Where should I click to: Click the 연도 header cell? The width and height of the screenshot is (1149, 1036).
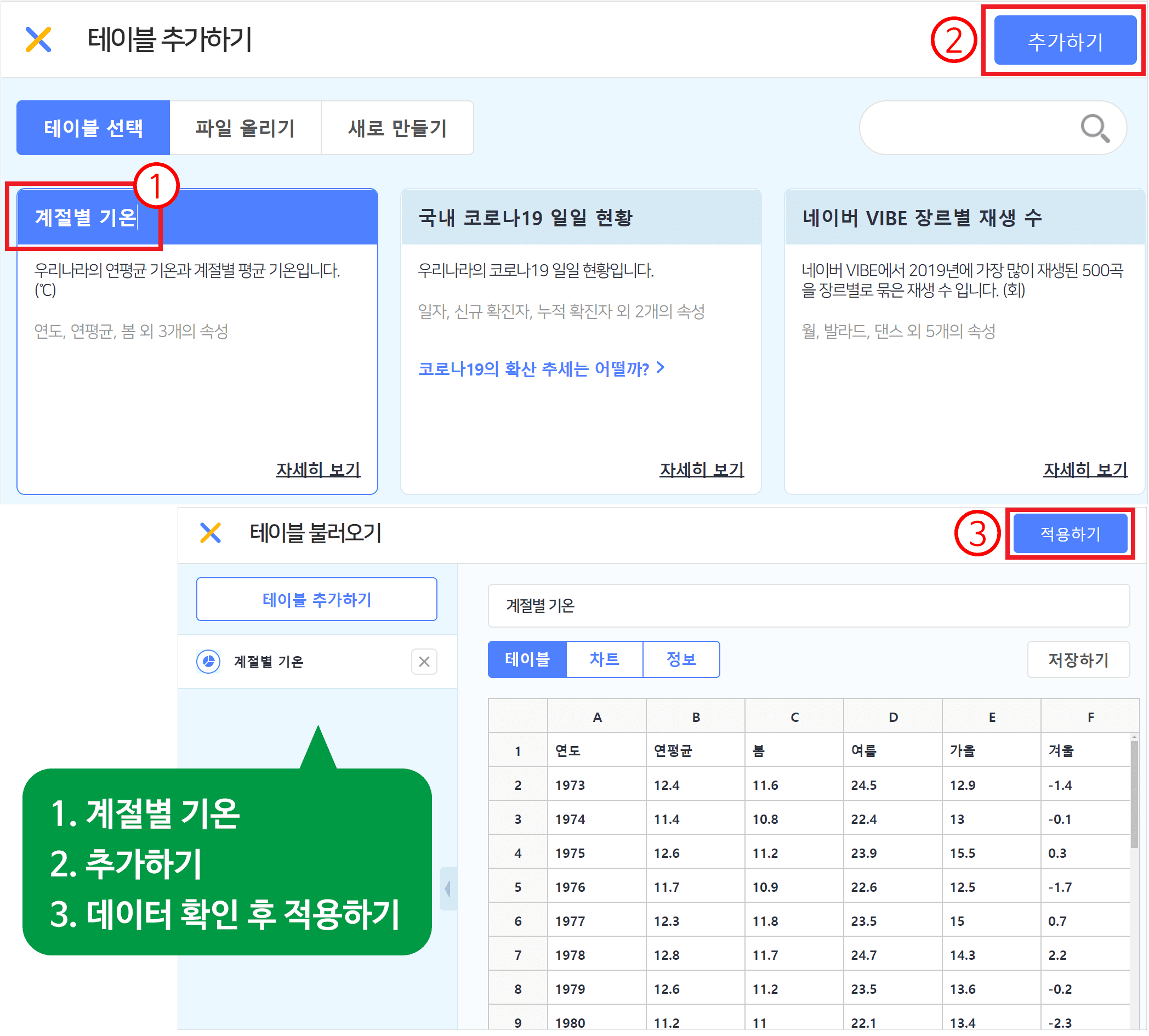click(x=598, y=751)
